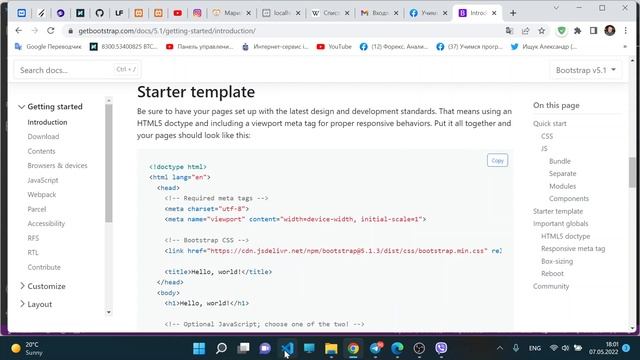Image resolution: width=640 pixels, height=360 pixels.
Task: Open the Bootstrap v5.1 version dropdown
Action: (586, 70)
